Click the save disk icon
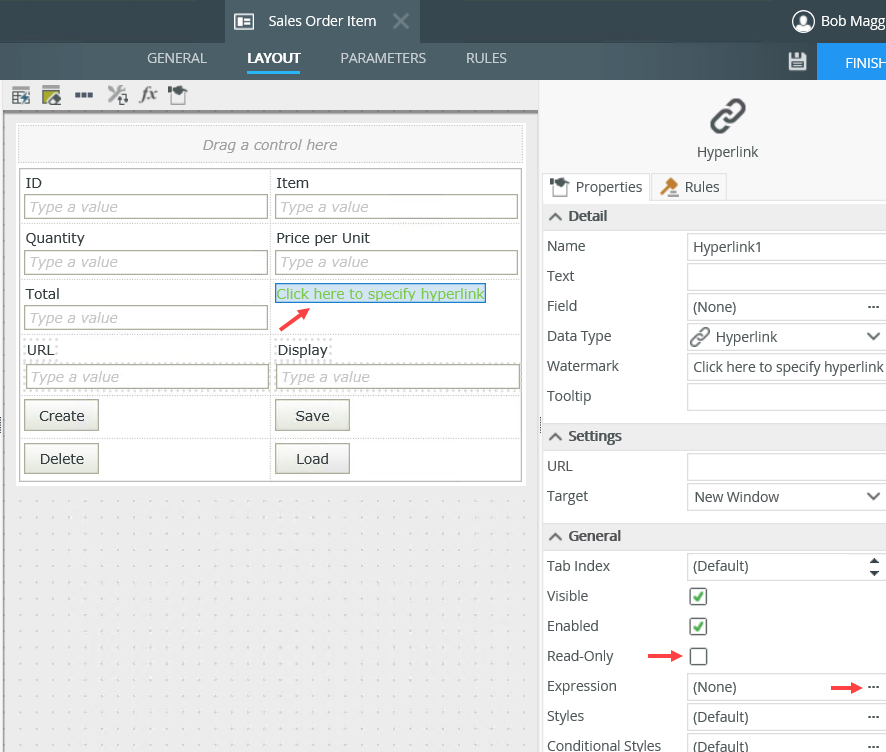This screenshot has width=886, height=752. click(797, 61)
